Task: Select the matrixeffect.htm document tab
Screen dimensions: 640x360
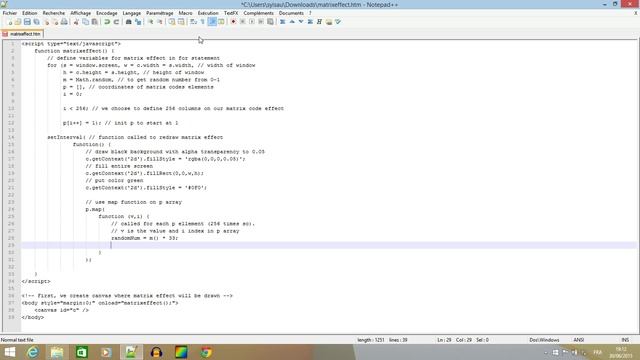Action: [x=22, y=34]
